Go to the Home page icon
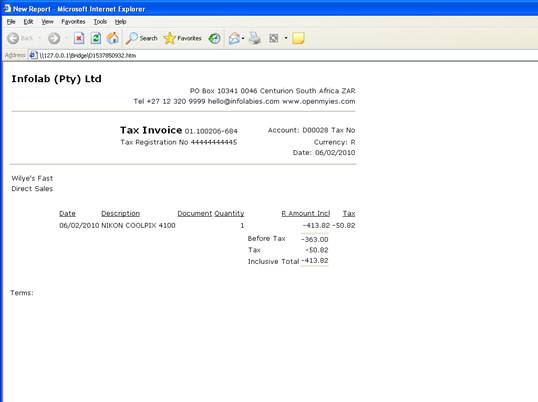 coord(113,38)
